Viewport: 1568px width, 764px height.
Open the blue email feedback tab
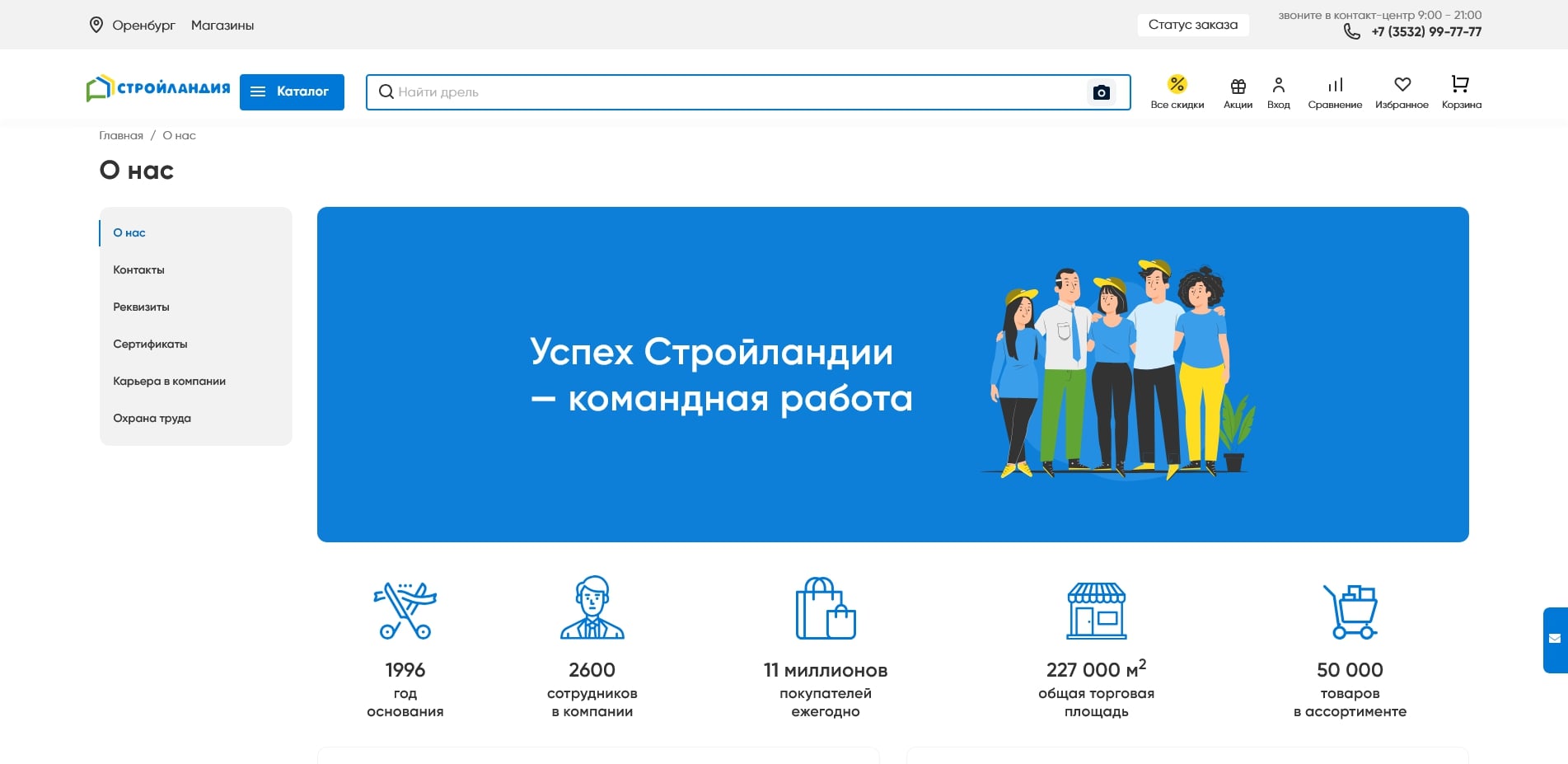pos(1554,637)
